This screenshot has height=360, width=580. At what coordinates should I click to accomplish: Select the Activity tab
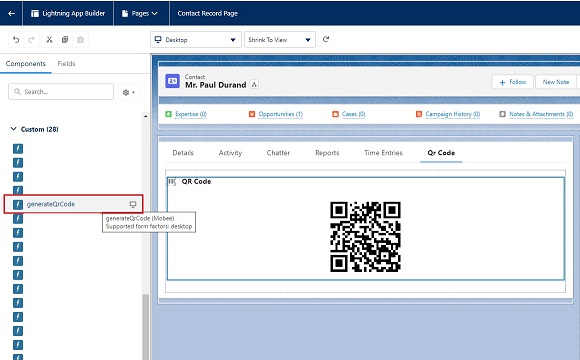[230, 153]
